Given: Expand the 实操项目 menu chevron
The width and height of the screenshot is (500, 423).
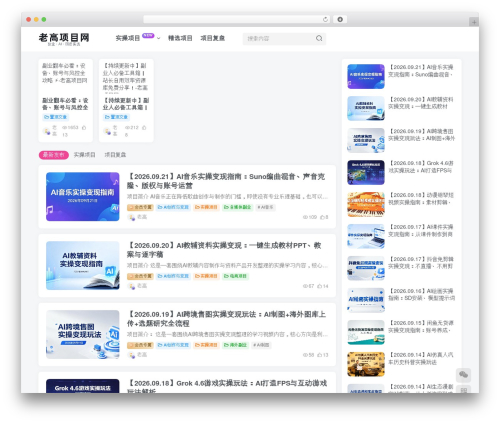Looking at the screenshot, I should click(159, 38).
